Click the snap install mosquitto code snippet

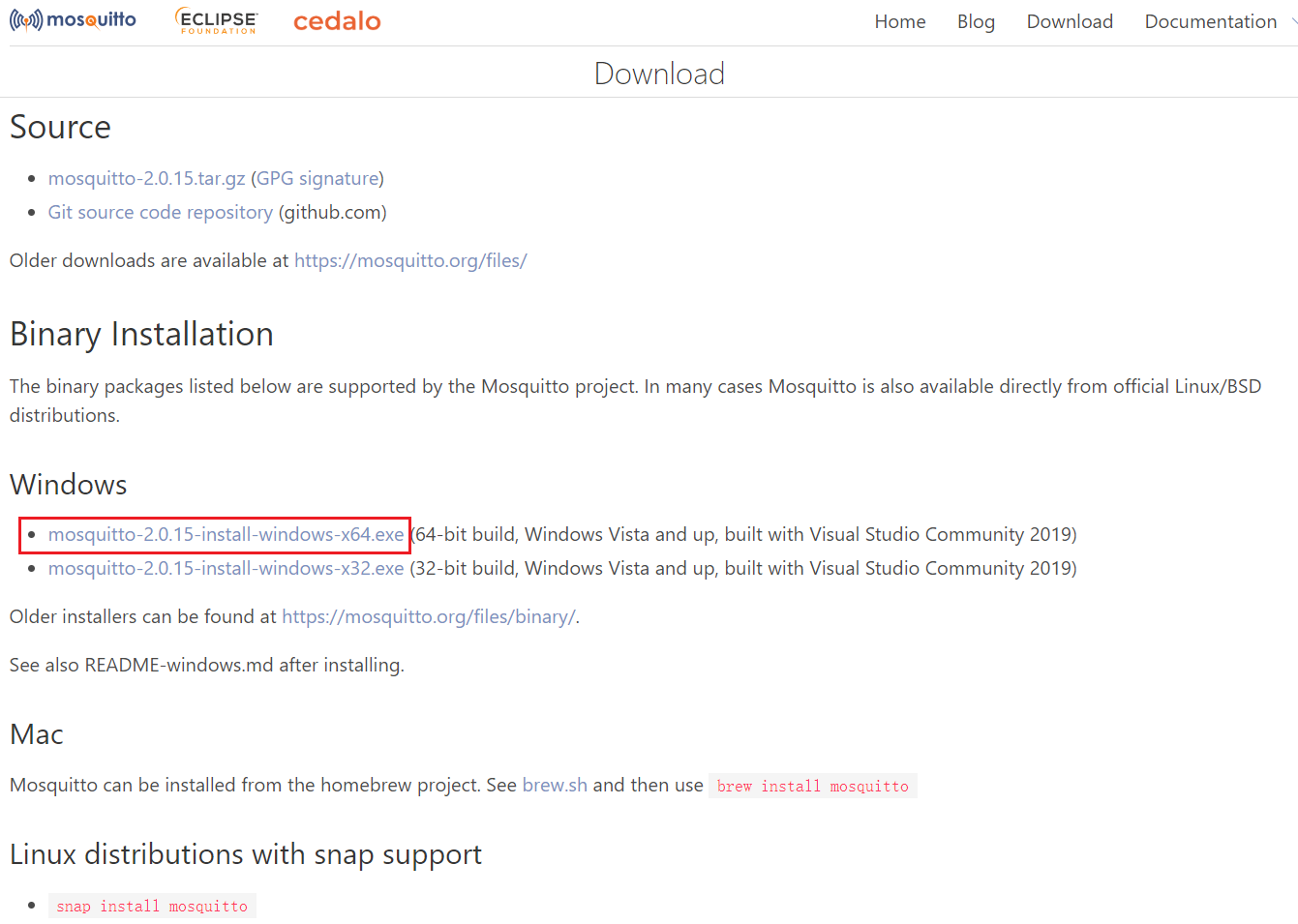152,906
